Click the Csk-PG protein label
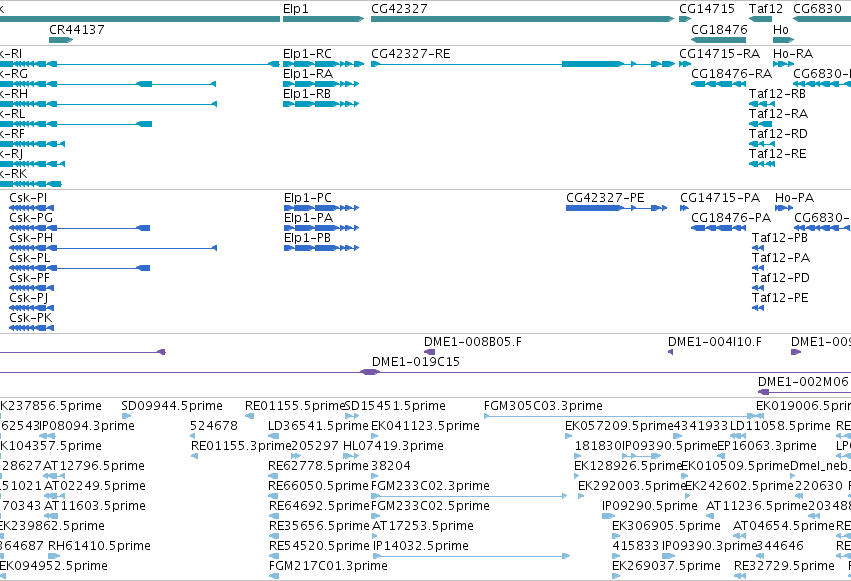This screenshot has height=581, width=851. tap(31, 218)
